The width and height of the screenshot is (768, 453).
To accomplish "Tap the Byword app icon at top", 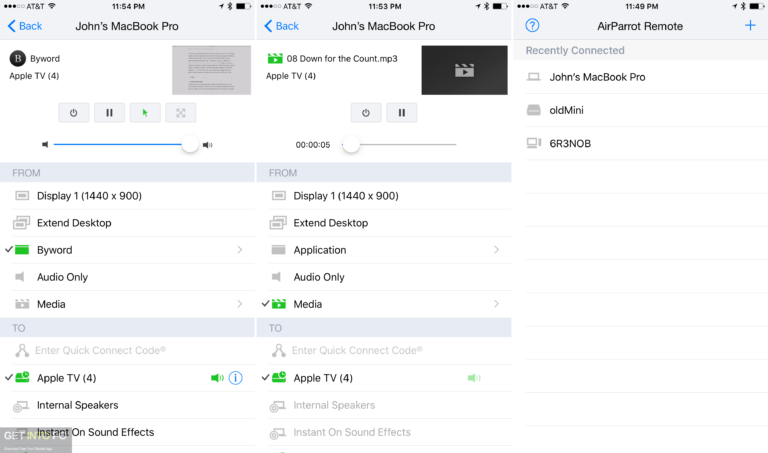I will (18, 58).
